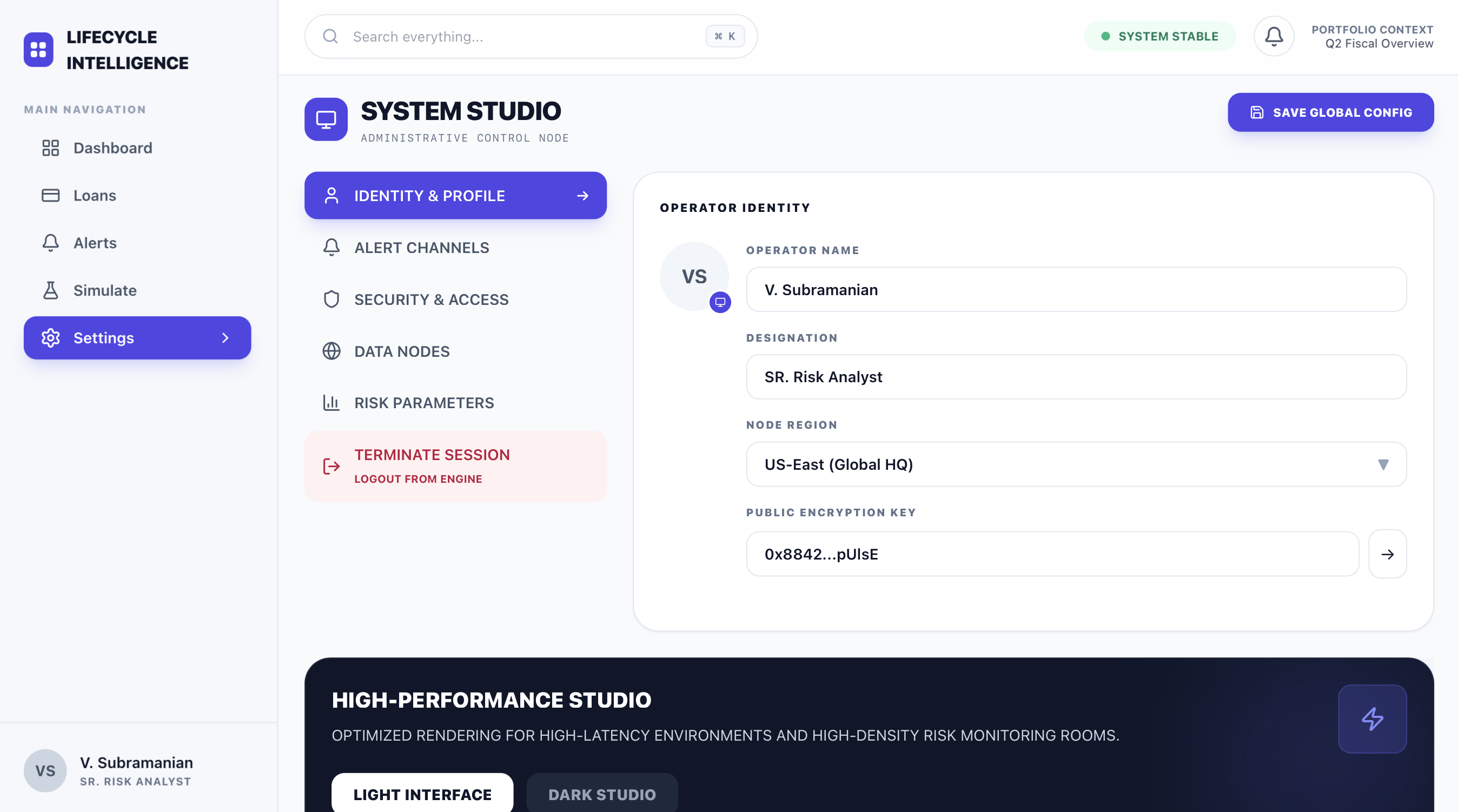Viewport: 1458px width, 812px height.
Task: Switch to Light Interface mode
Action: [x=422, y=794]
